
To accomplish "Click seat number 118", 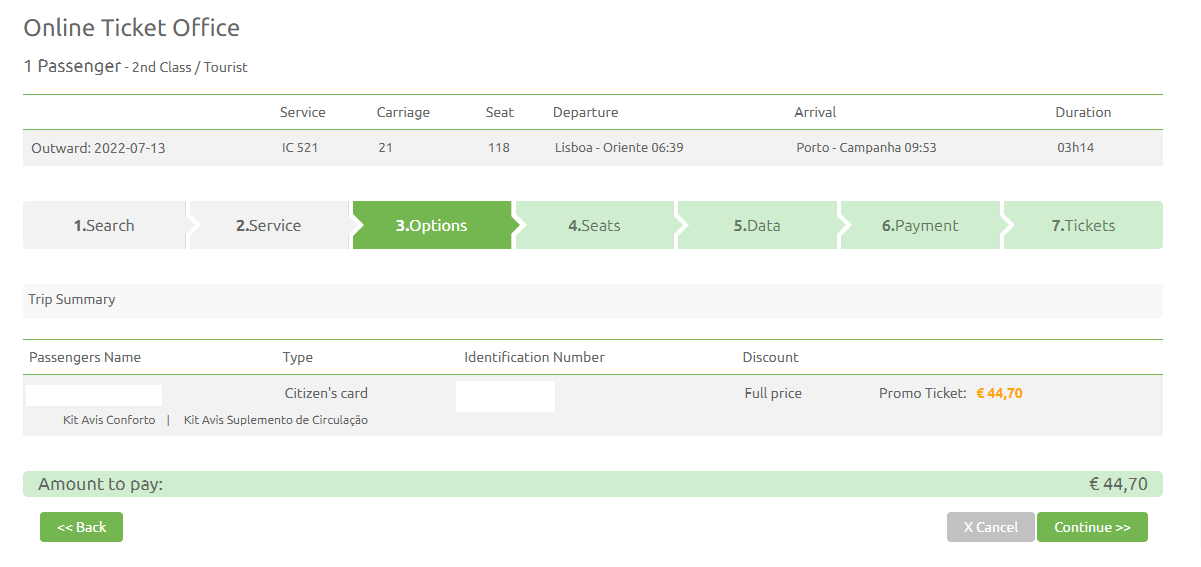I will pyautogui.click(x=499, y=148).
